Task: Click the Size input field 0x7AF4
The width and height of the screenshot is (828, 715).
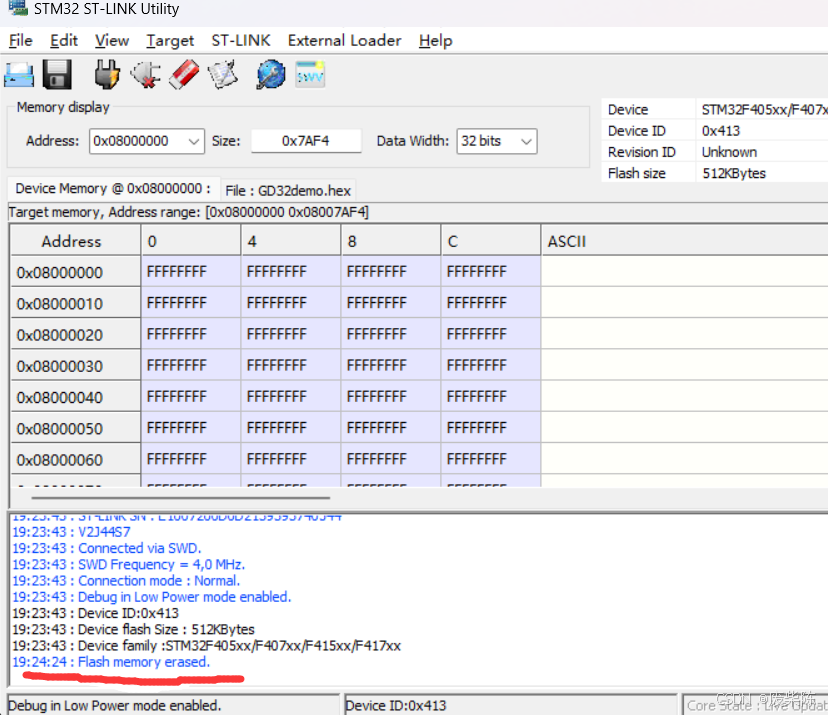Action: point(306,141)
